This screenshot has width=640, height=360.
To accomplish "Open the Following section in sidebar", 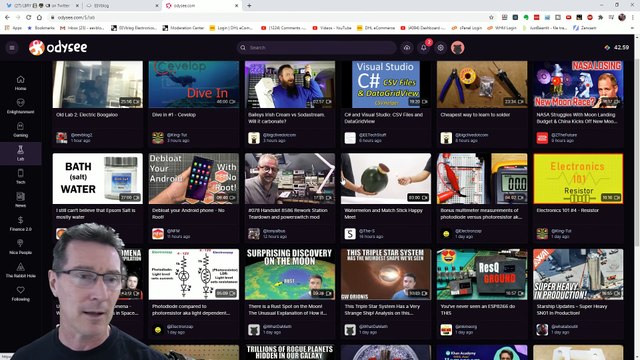I will (20, 293).
